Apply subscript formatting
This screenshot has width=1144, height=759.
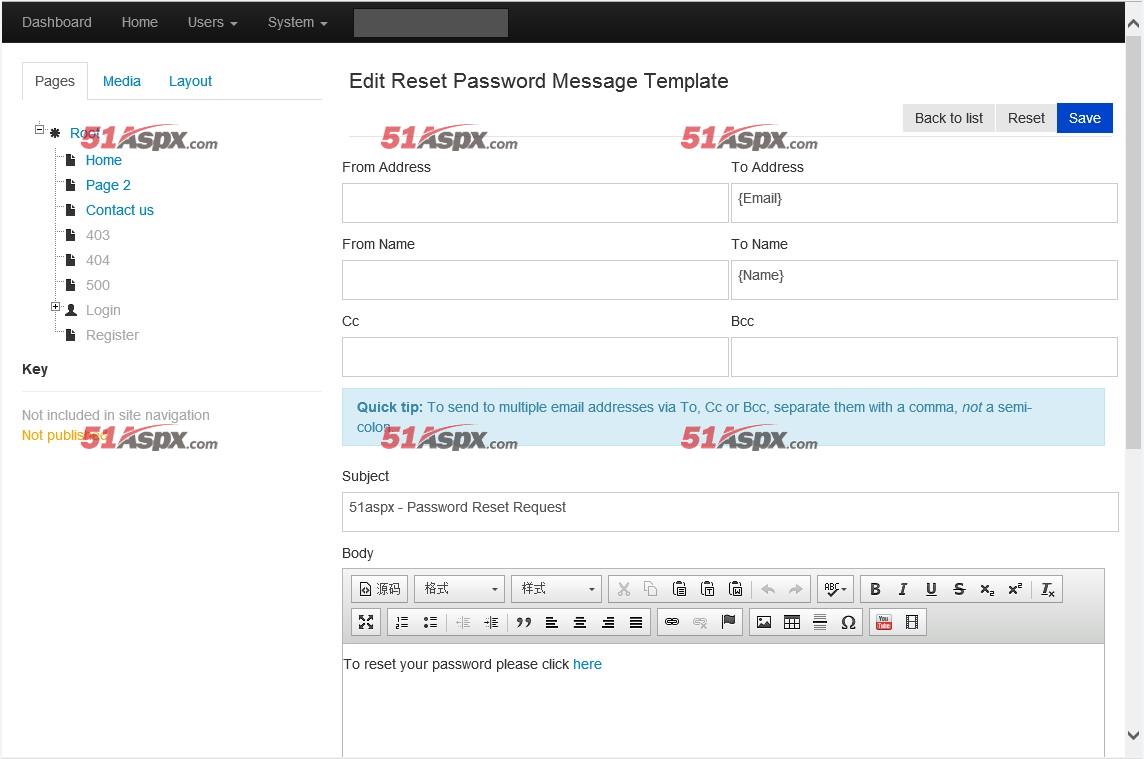click(987, 589)
